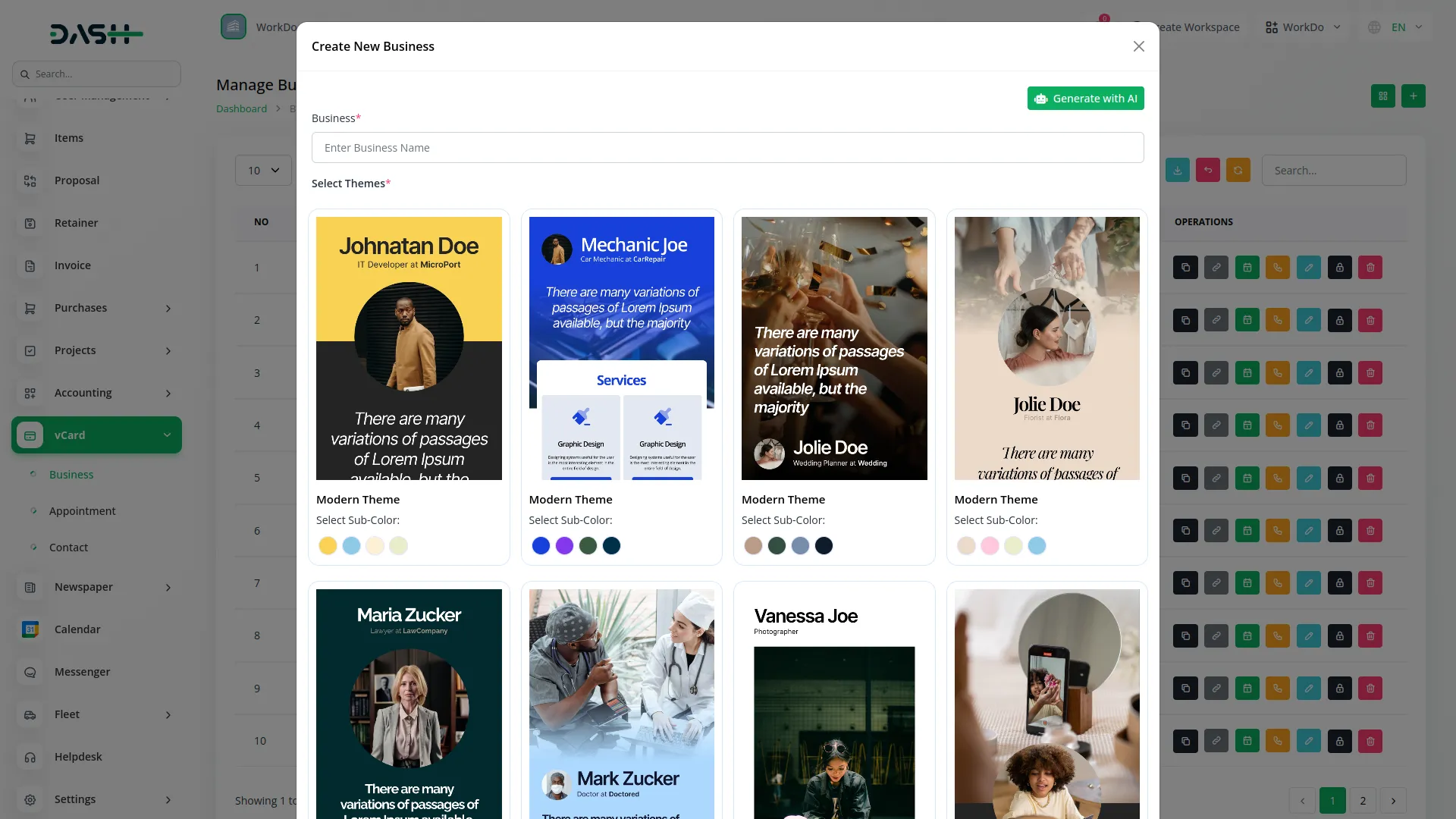
Task: Click the green calendar icon in row four
Action: pos(1247,425)
